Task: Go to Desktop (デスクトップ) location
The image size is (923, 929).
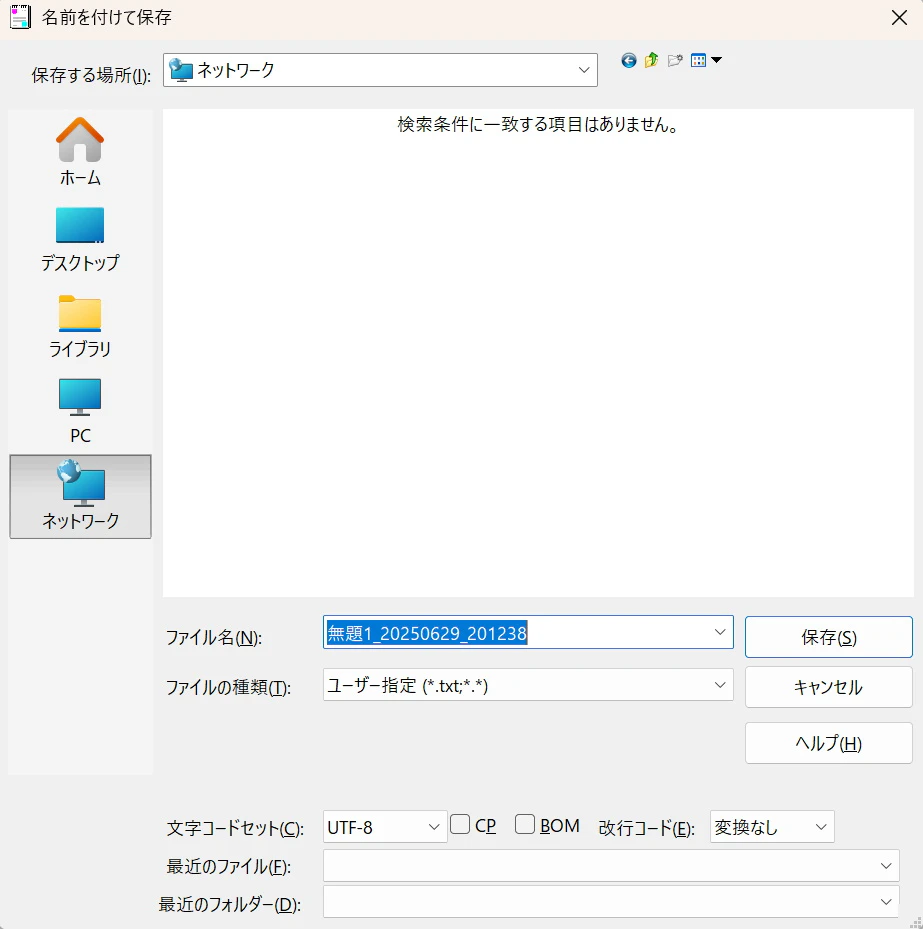Action: 80,239
